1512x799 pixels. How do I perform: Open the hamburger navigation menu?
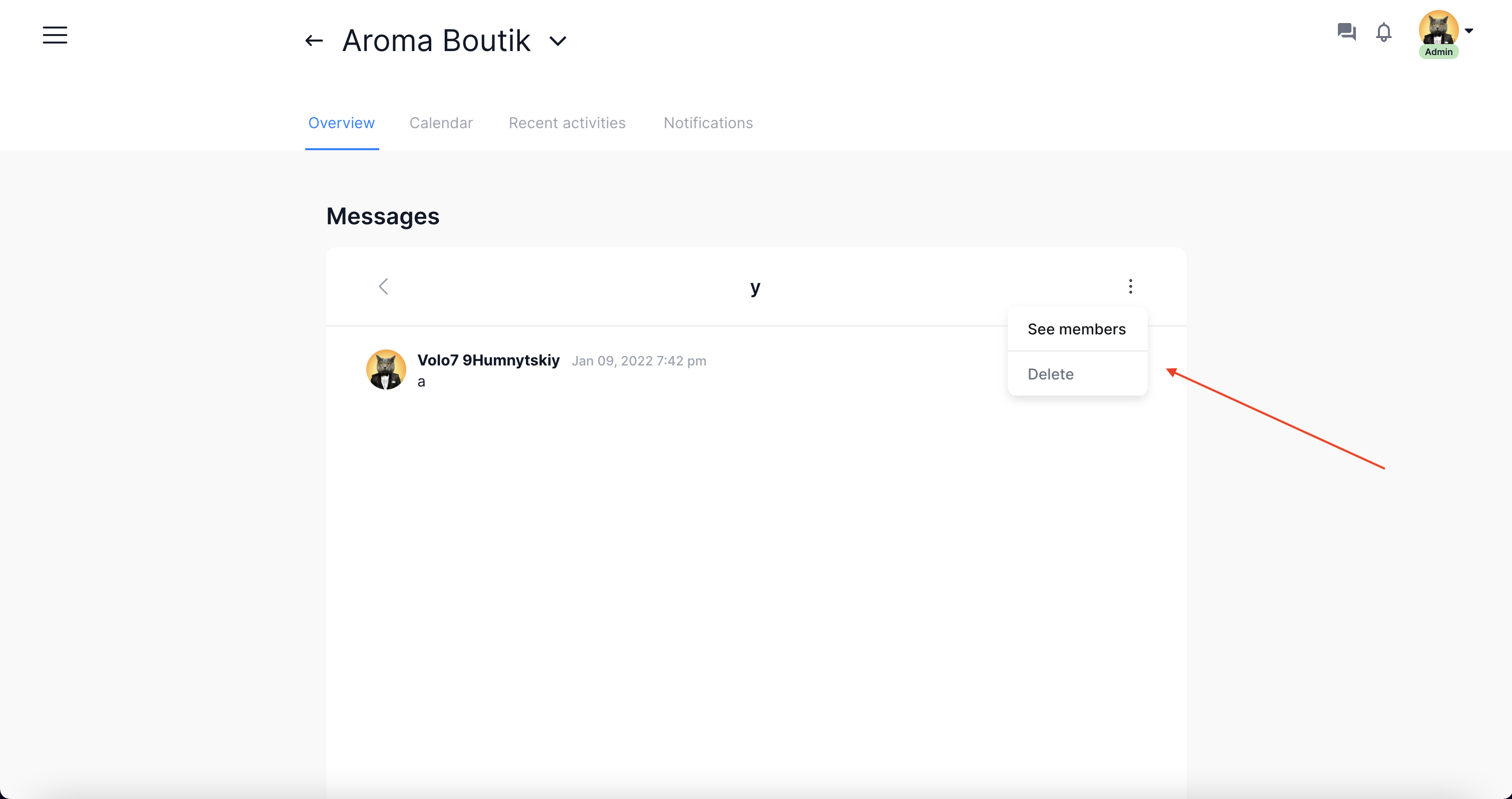55,35
